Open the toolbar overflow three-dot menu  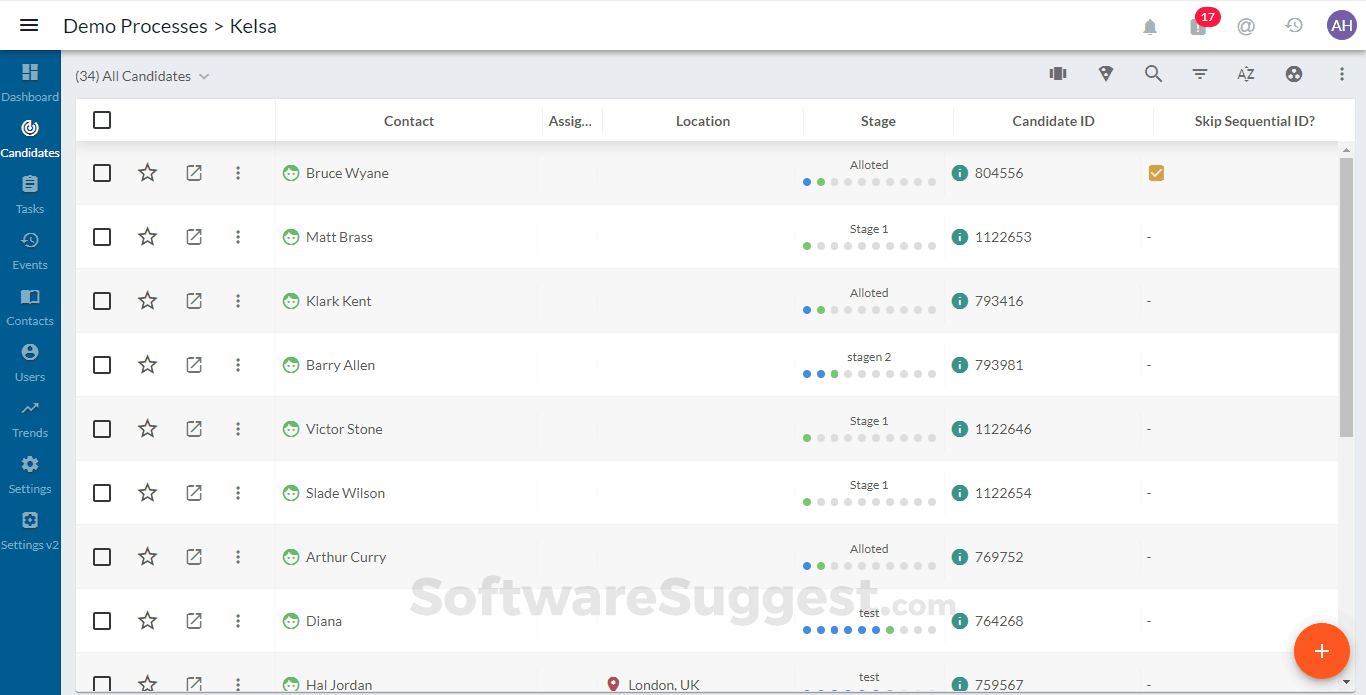1342,74
